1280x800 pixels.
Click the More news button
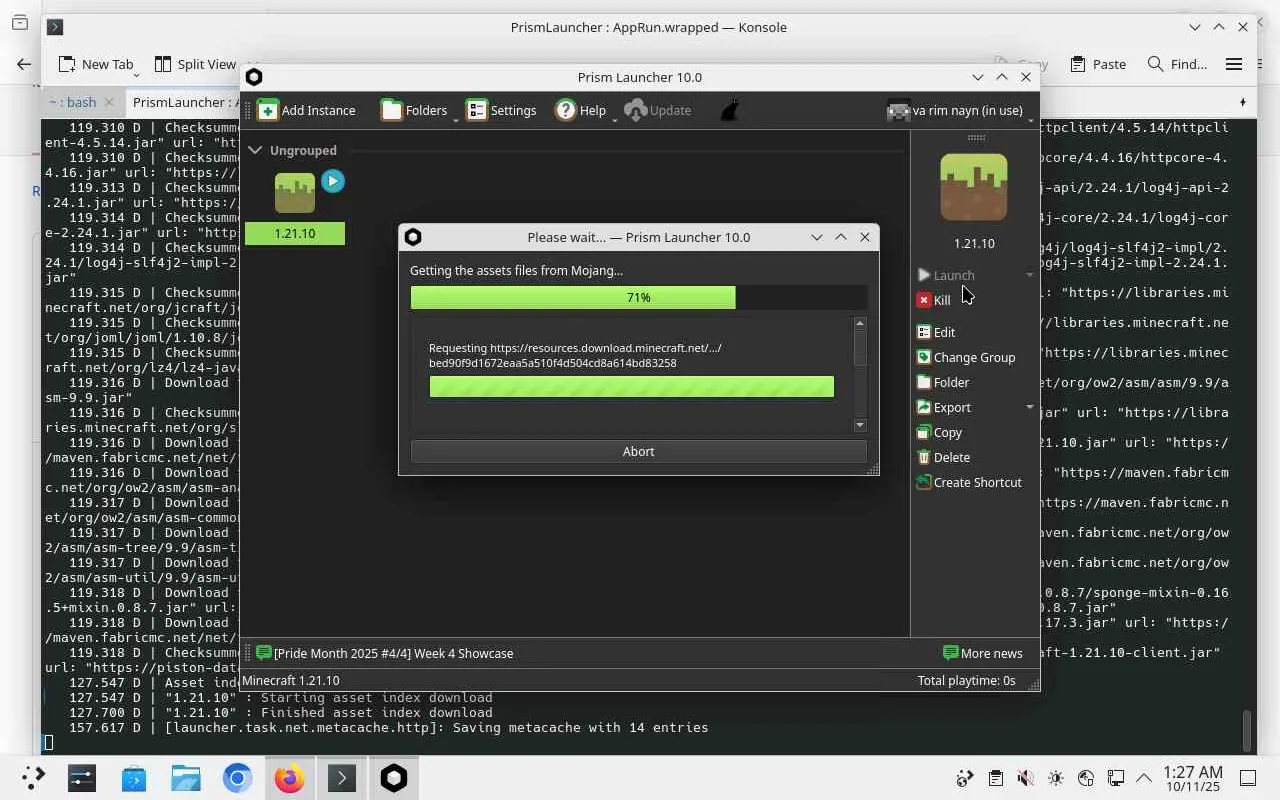pyautogui.click(x=983, y=653)
